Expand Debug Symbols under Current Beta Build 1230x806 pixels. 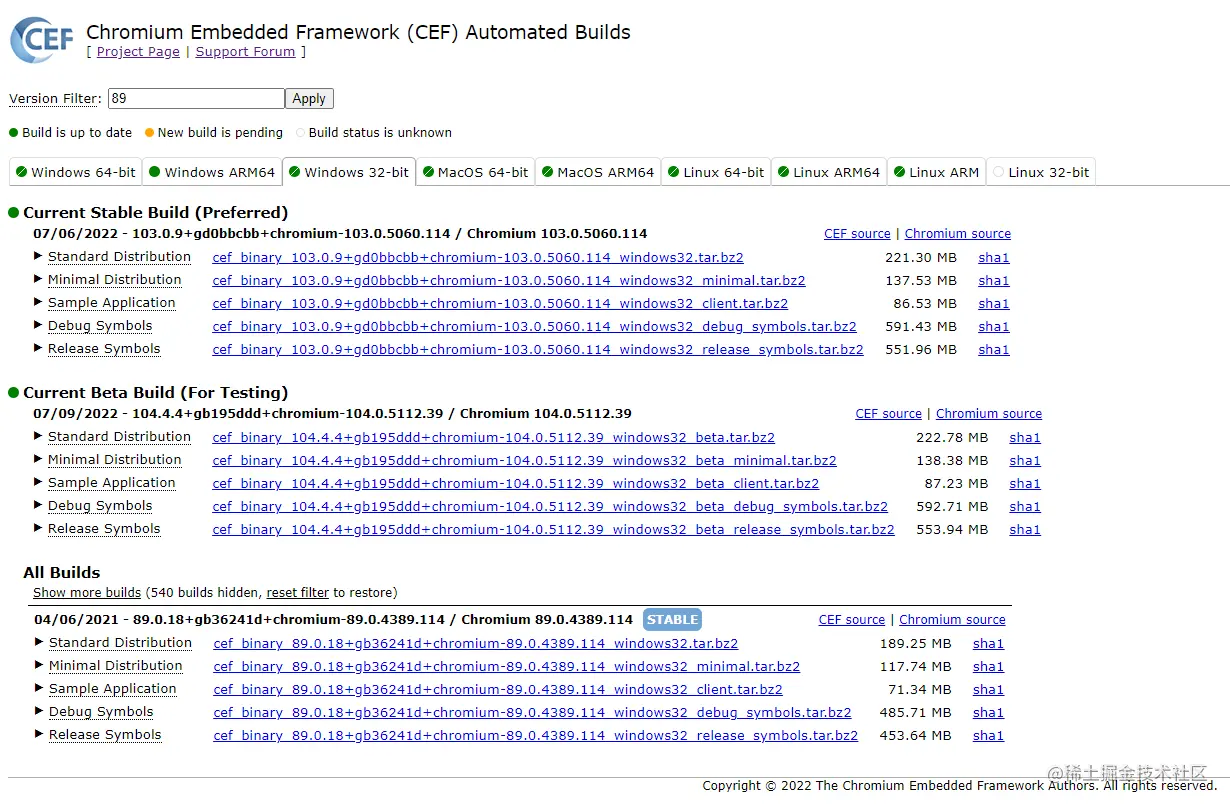point(100,506)
